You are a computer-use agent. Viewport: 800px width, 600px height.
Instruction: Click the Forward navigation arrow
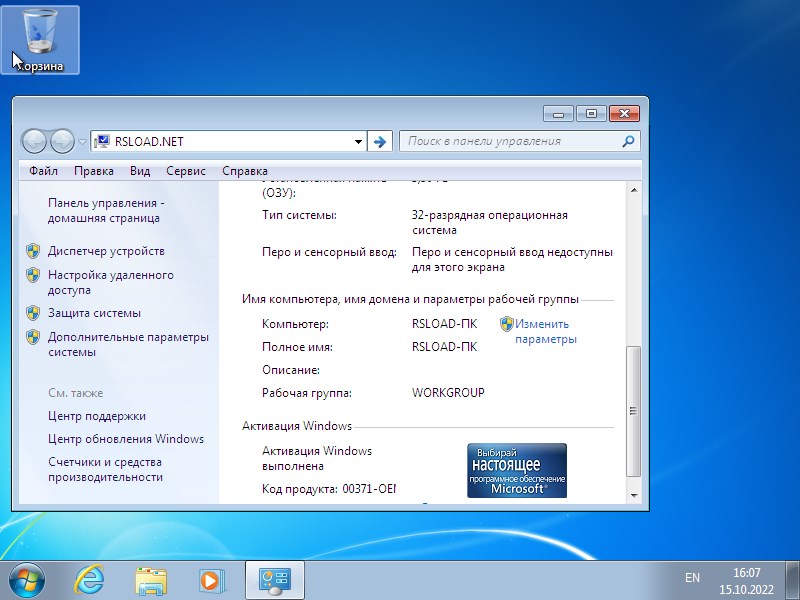62,141
